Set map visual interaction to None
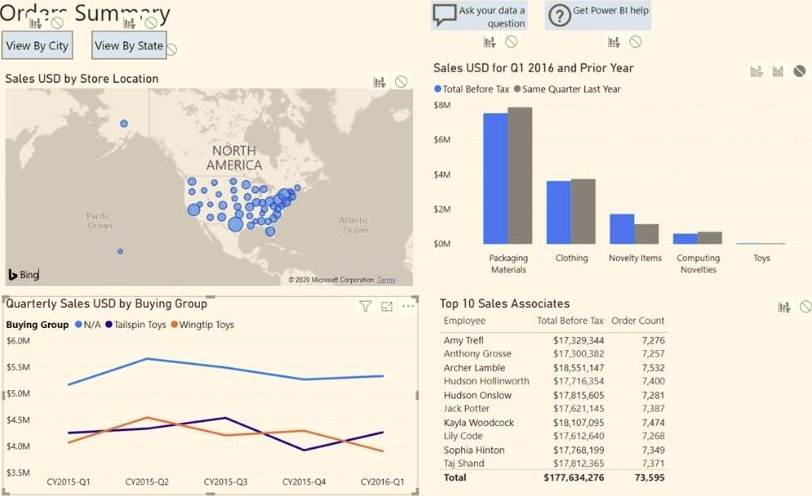The image size is (812, 496). 401,82
